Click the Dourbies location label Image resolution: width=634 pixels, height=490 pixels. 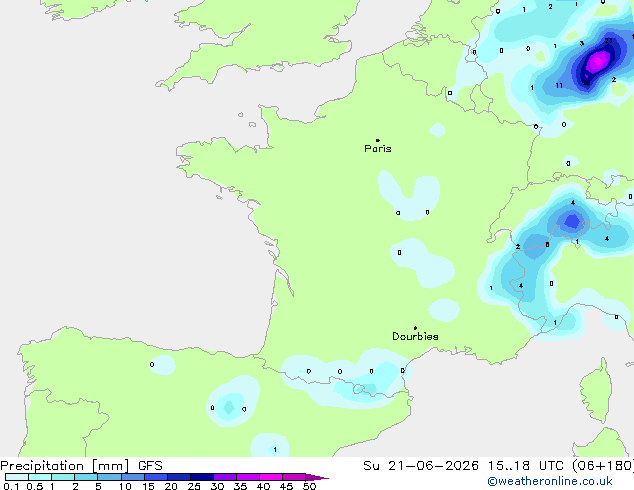pyautogui.click(x=415, y=336)
